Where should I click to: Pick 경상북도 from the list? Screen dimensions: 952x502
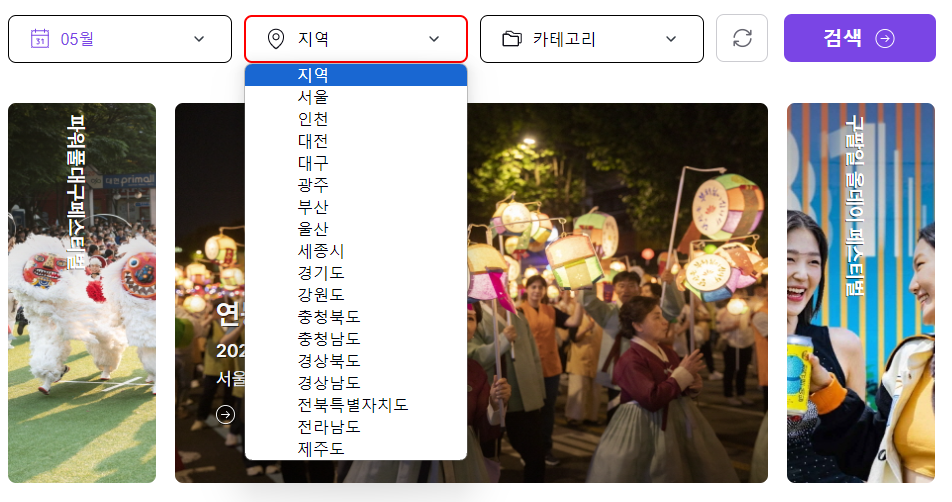pos(356,361)
